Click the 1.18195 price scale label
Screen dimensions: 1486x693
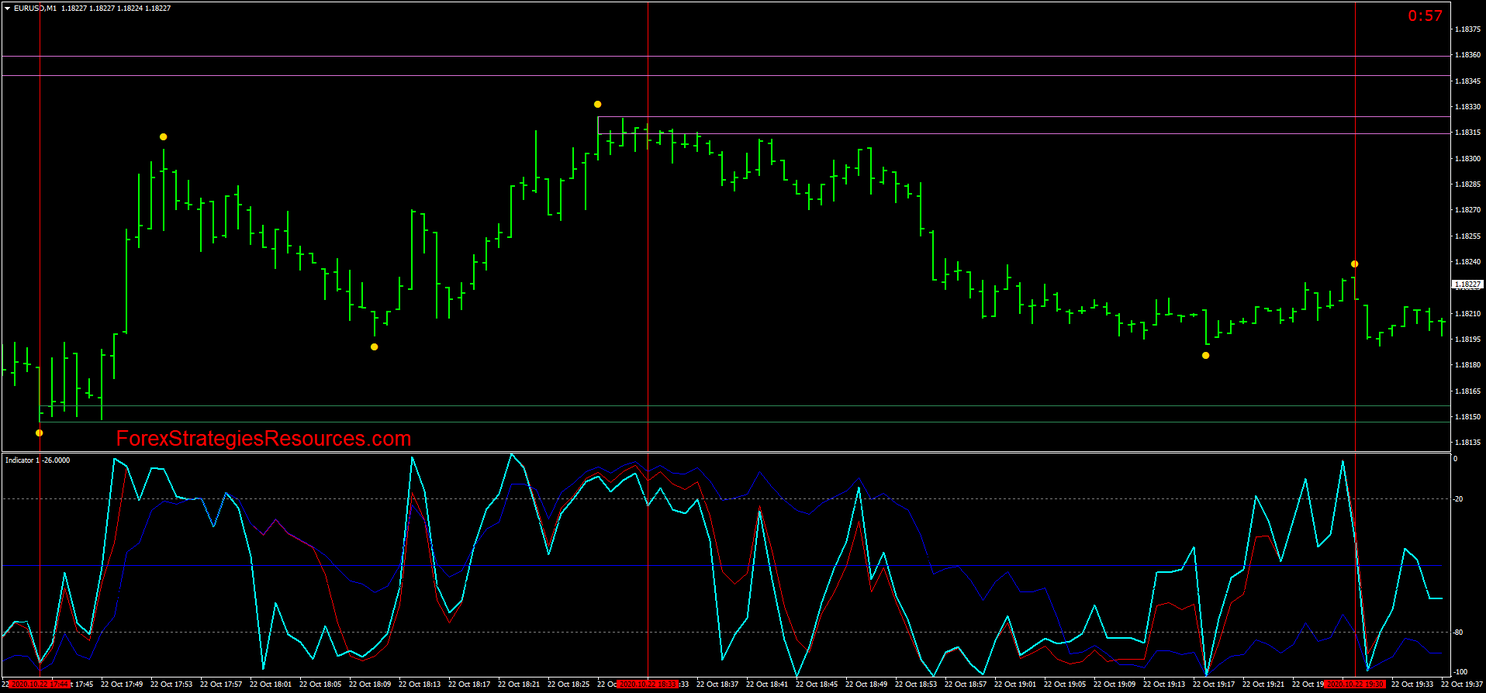pyautogui.click(x=1468, y=340)
